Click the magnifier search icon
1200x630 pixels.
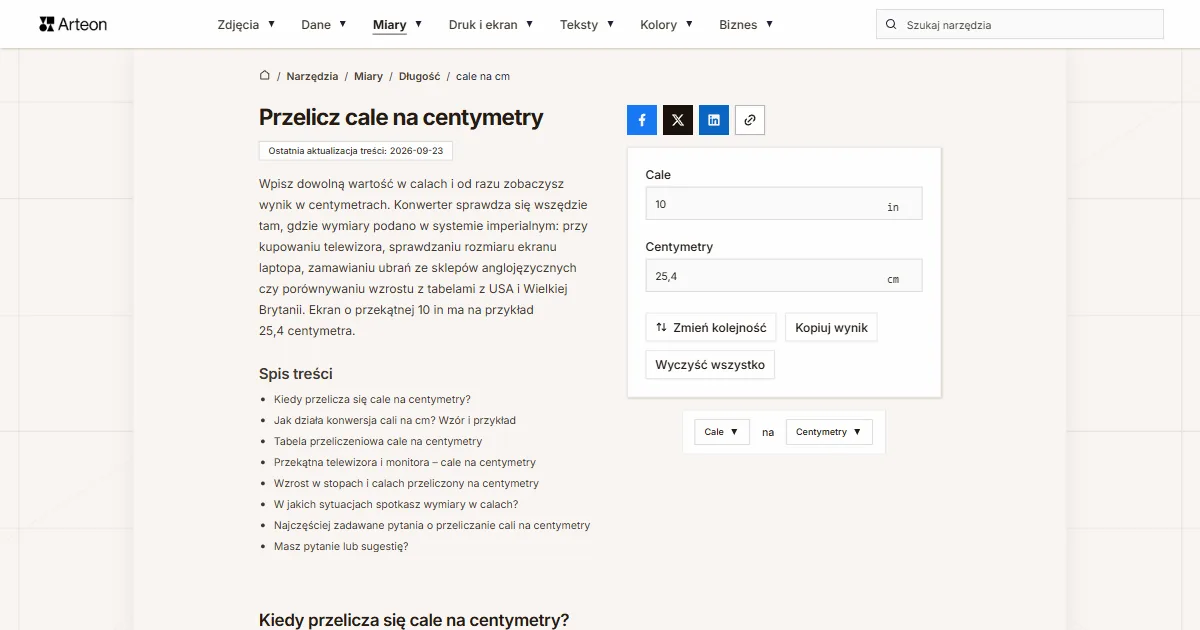(x=891, y=25)
